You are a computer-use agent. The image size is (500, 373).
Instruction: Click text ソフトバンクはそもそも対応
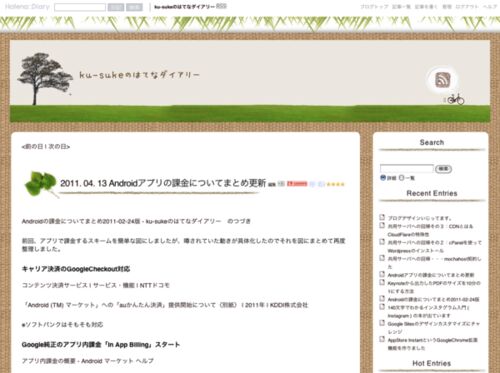click(62, 325)
